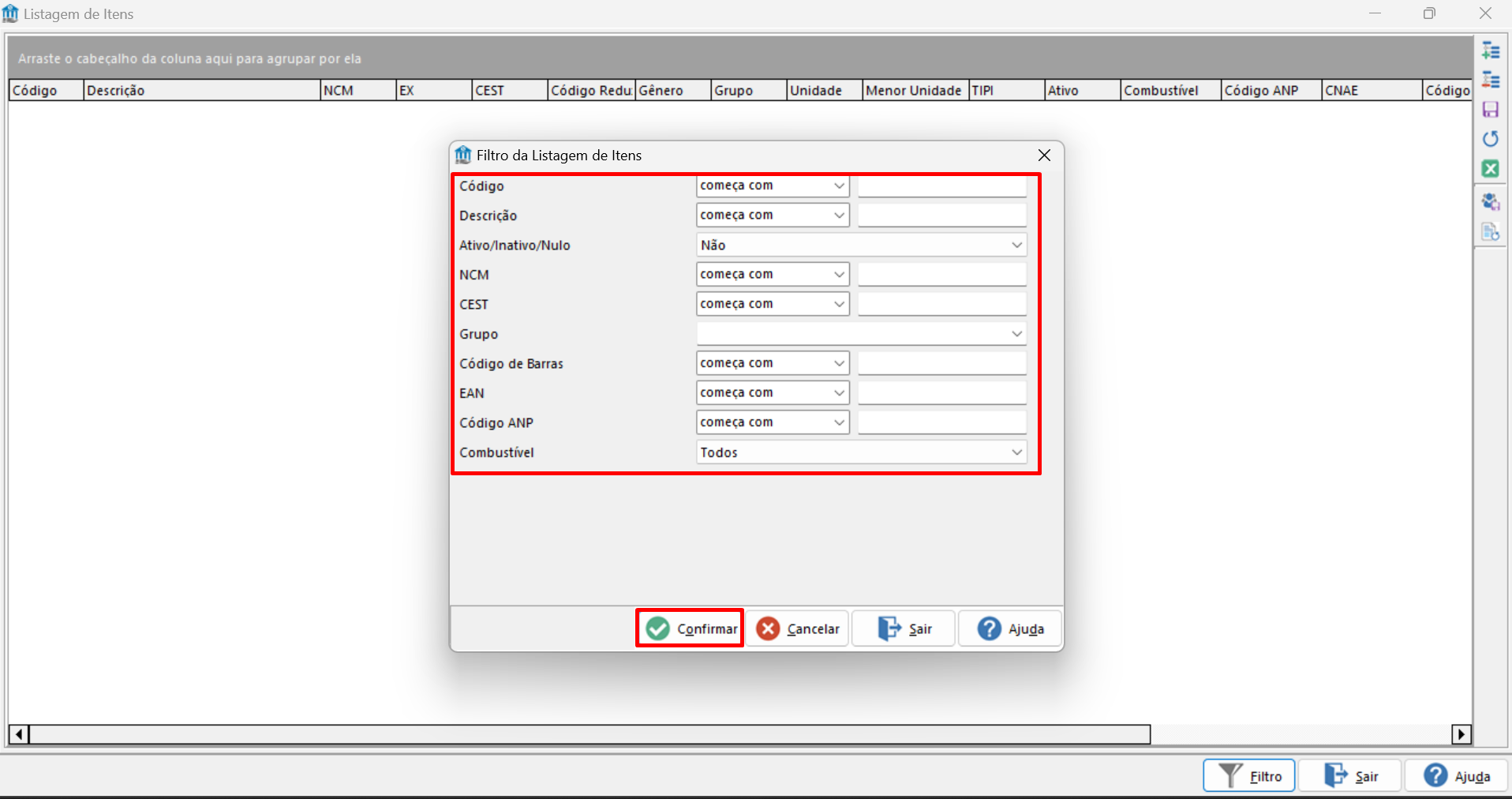This screenshot has height=799, width=1512.
Task: Click Cancelar in the filter dialog
Action: [x=797, y=628]
